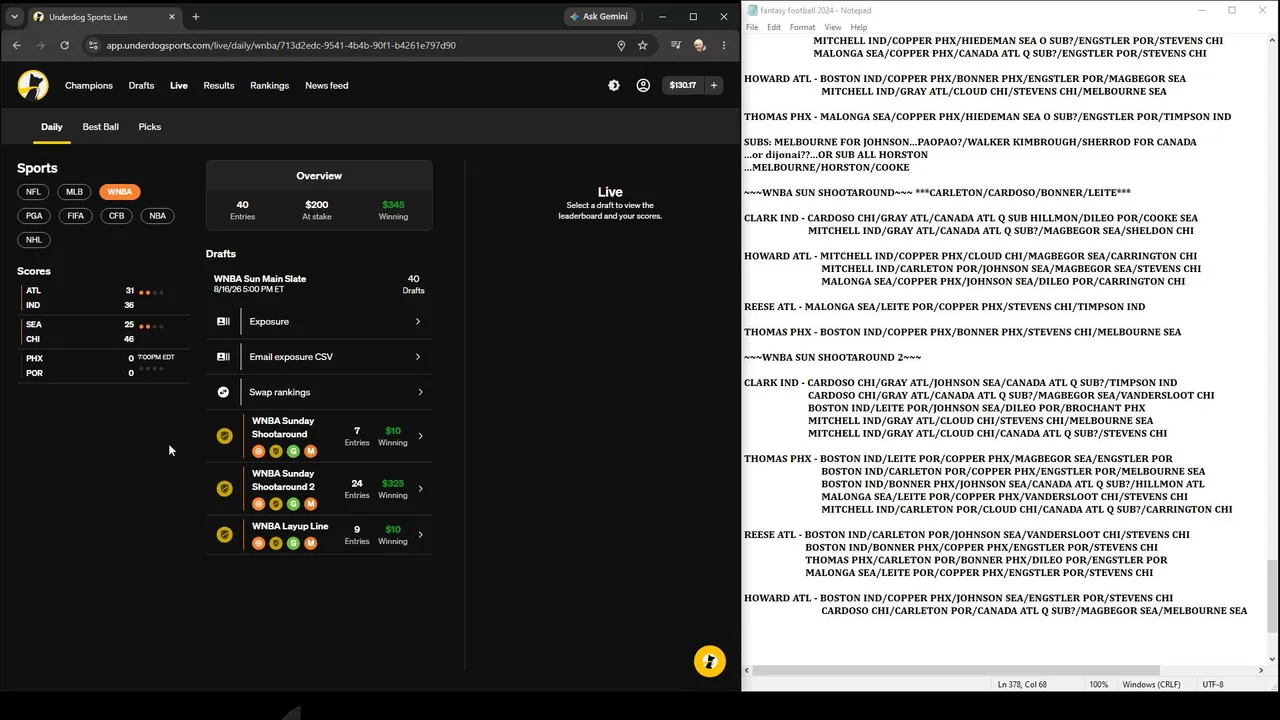Open Notepad Format menu
This screenshot has height=720, width=1280.
pos(802,27)
